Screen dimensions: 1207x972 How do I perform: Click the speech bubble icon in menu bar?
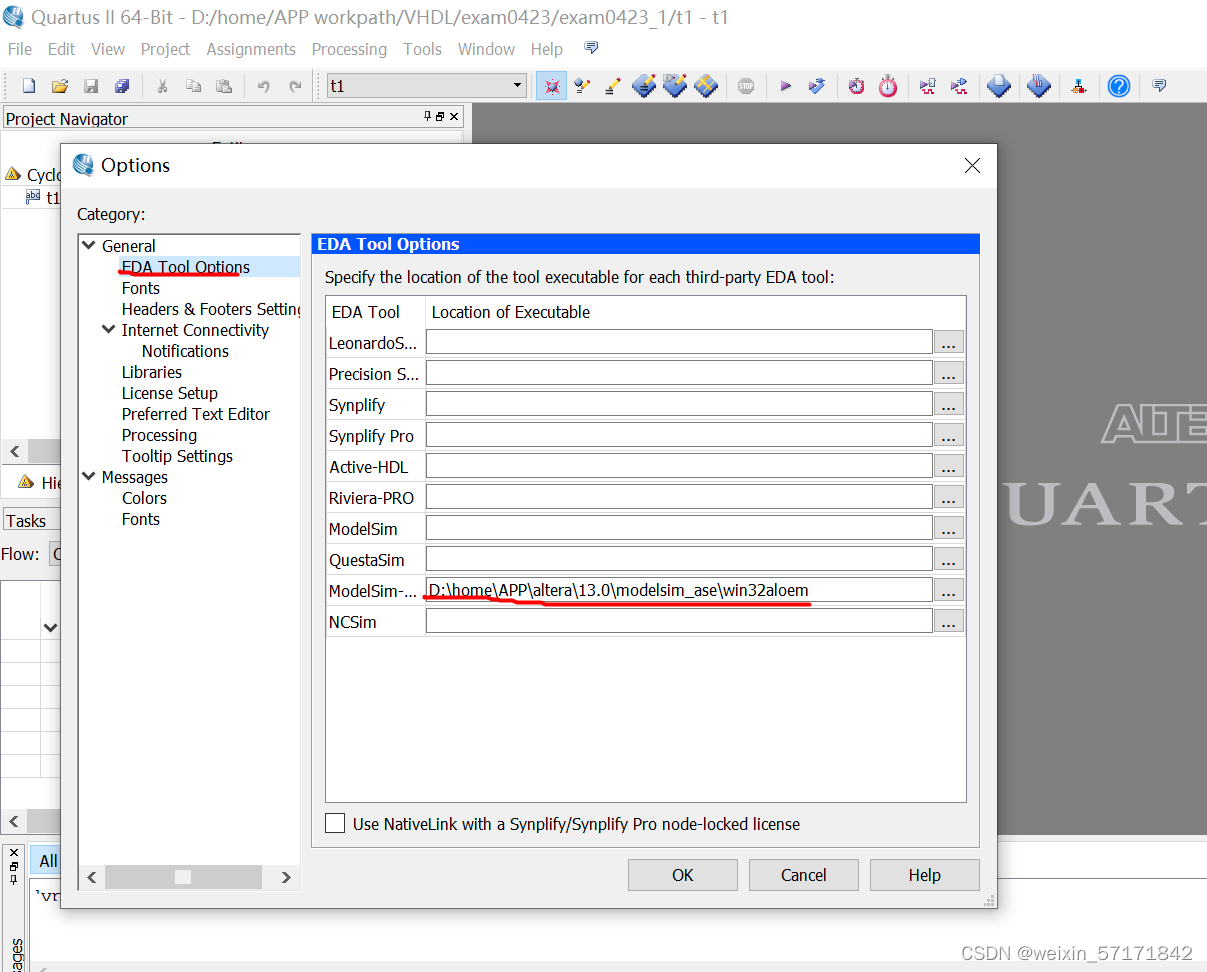point(591,48)
